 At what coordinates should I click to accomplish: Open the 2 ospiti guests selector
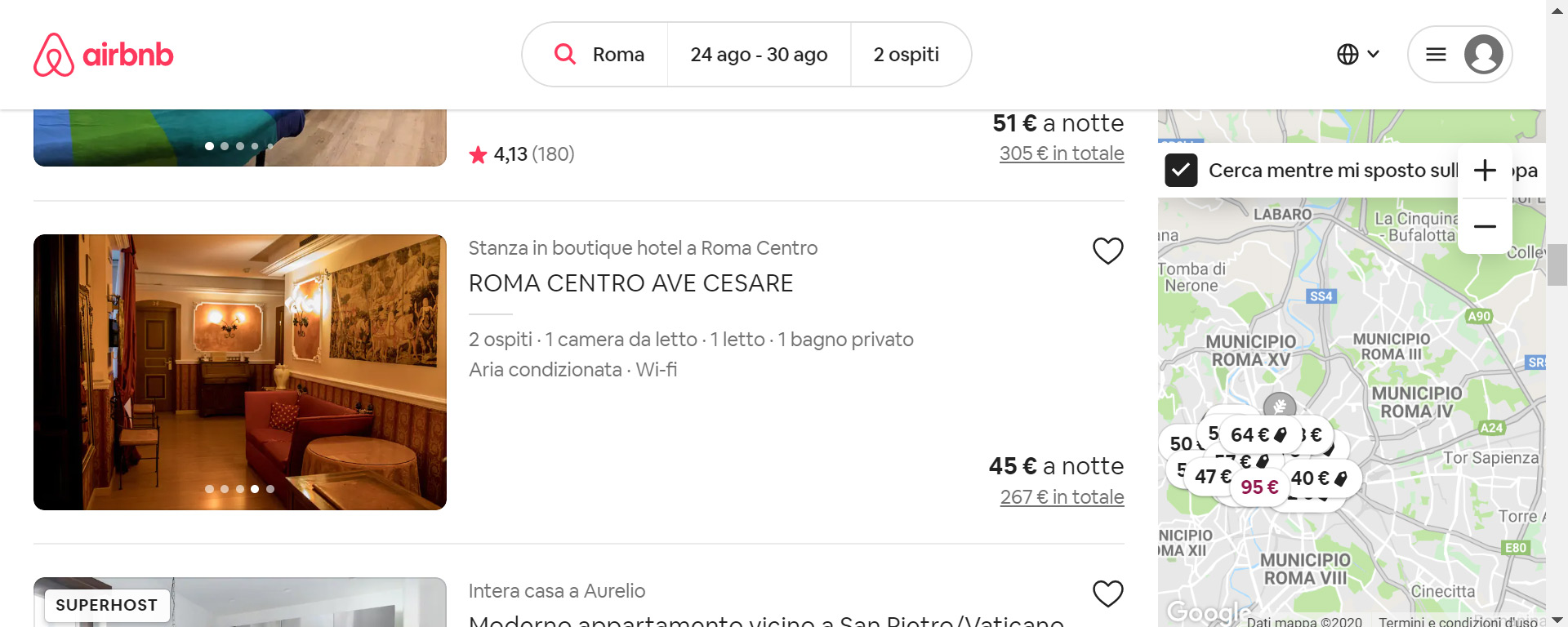(906, 55)
